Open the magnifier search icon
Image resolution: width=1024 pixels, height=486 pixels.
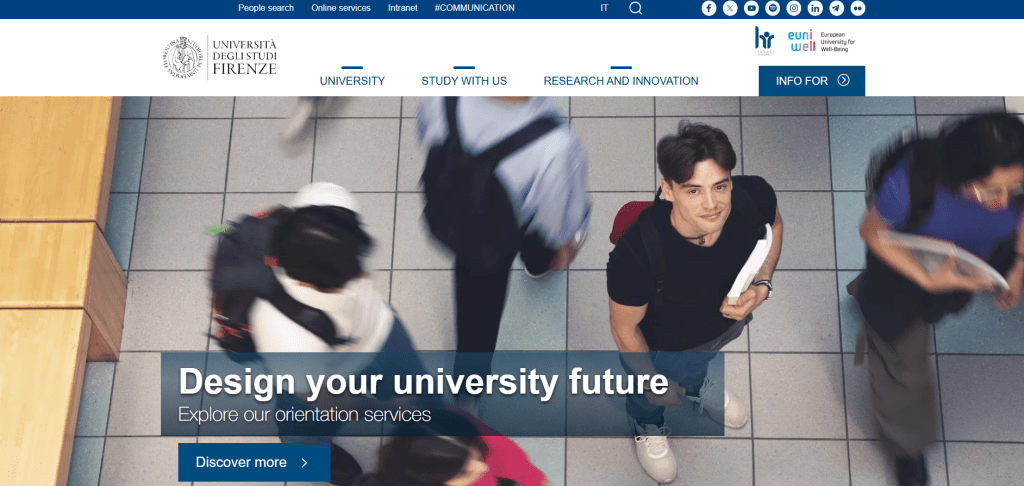635,8
